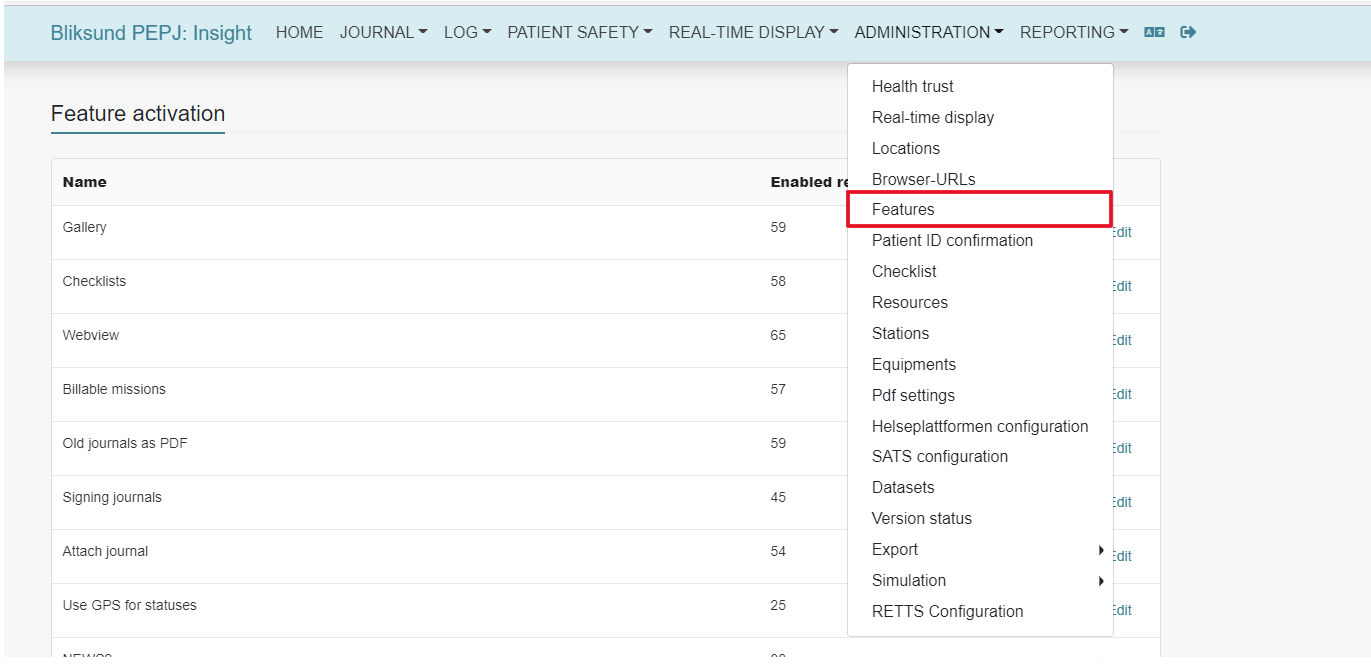Open the REPORTING dropdown
Viewport: 1371px width, 665px height.
point(1074,32)
